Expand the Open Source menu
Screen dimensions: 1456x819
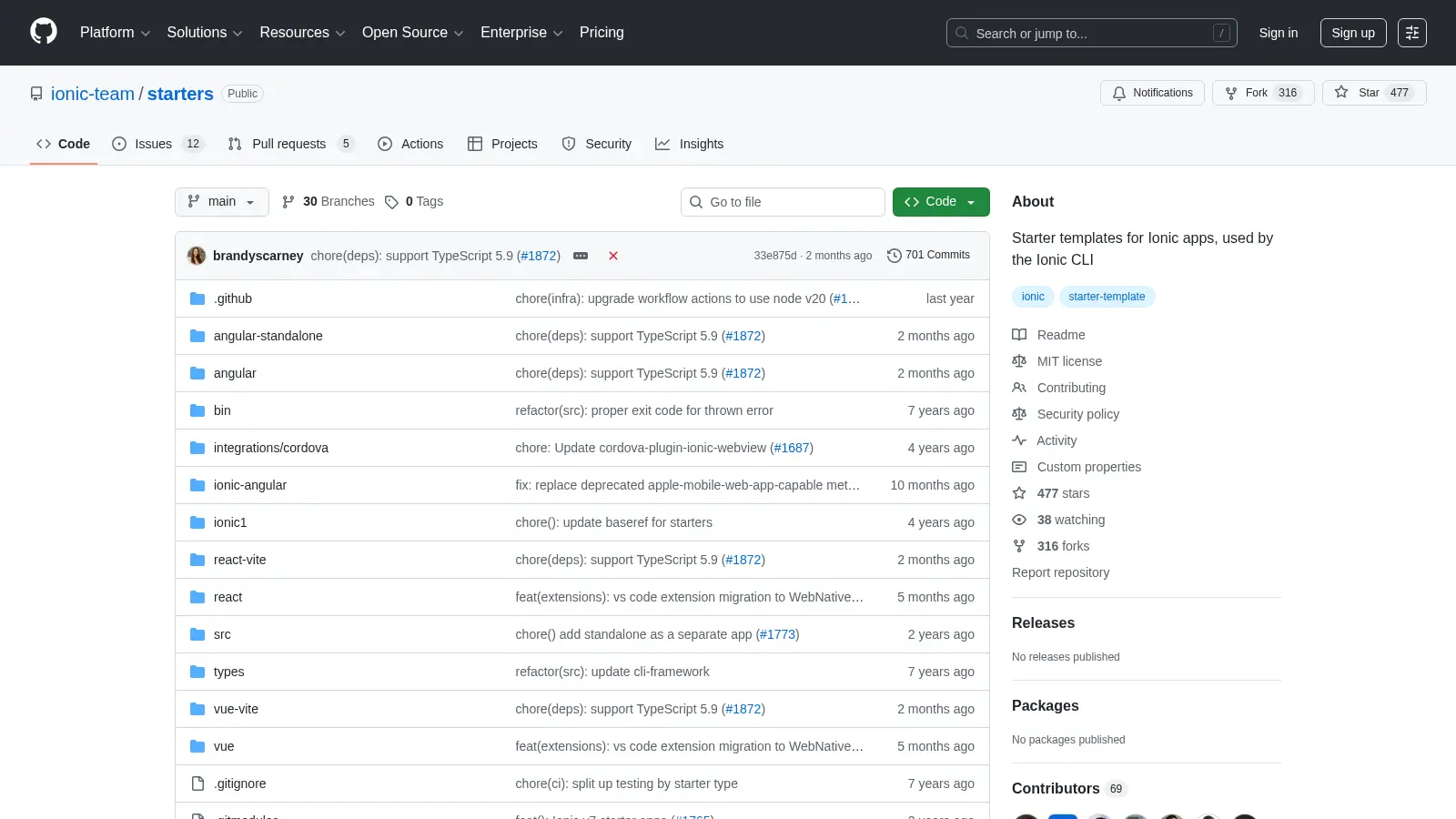click(413, 33)
